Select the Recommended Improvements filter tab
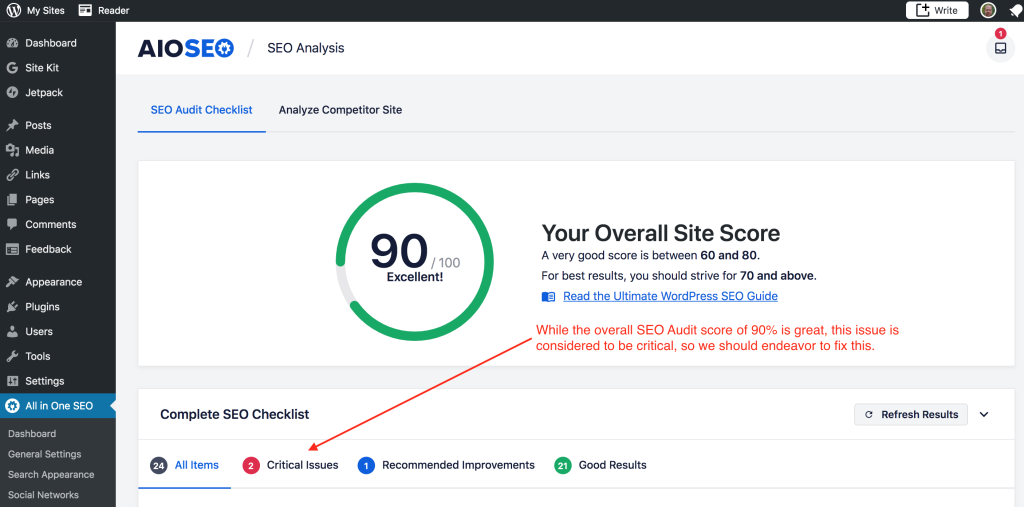The width and height of the screenshot is (1024, 507). coord(447,465)
